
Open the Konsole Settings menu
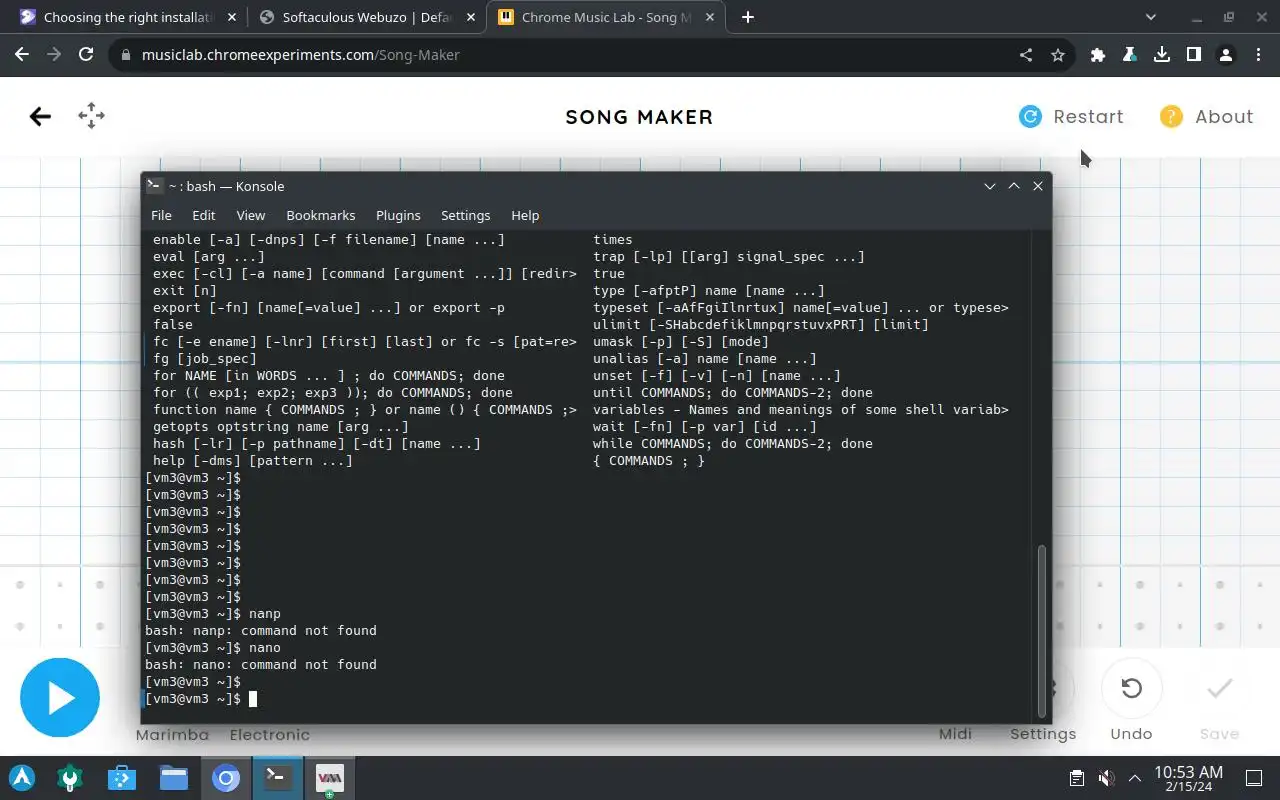pos(466,215)
